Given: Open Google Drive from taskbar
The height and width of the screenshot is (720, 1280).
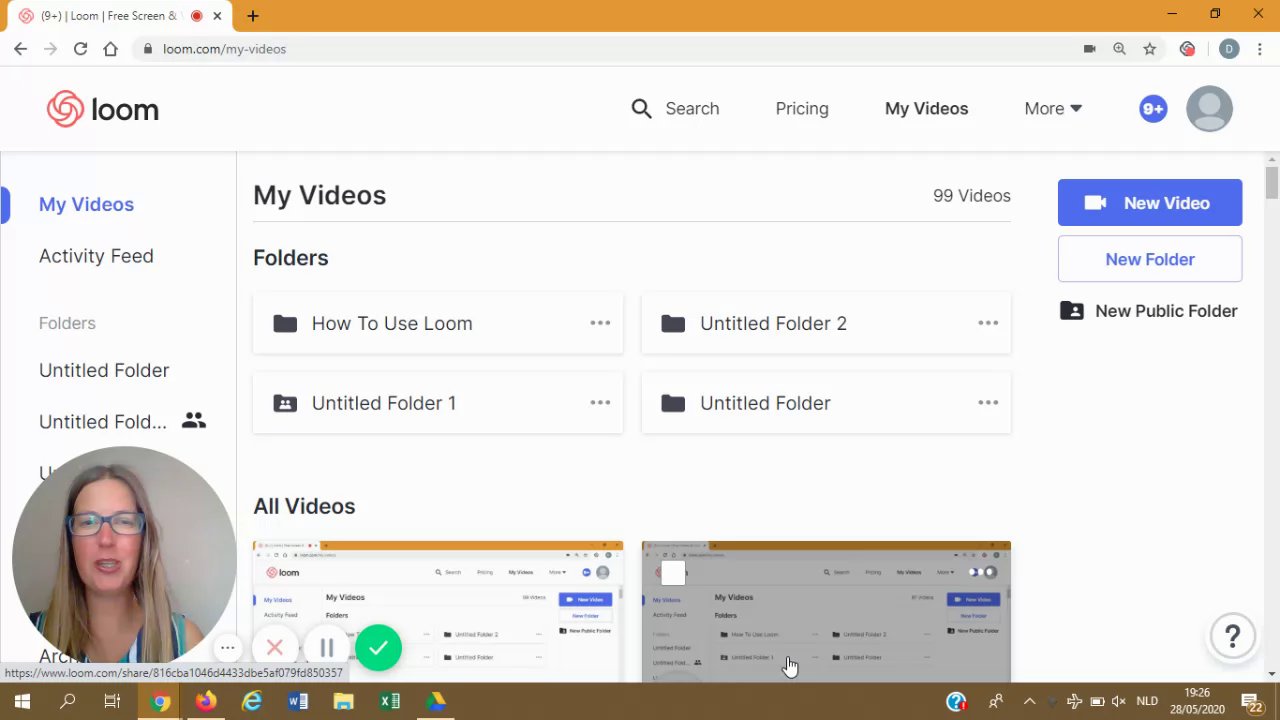Looking at the screenshot, I should (435, 702).
